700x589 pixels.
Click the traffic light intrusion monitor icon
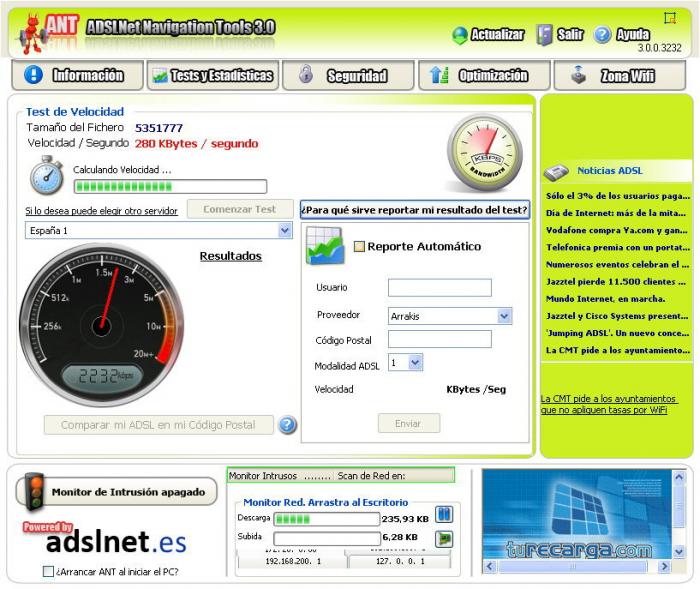pos(34,491)
